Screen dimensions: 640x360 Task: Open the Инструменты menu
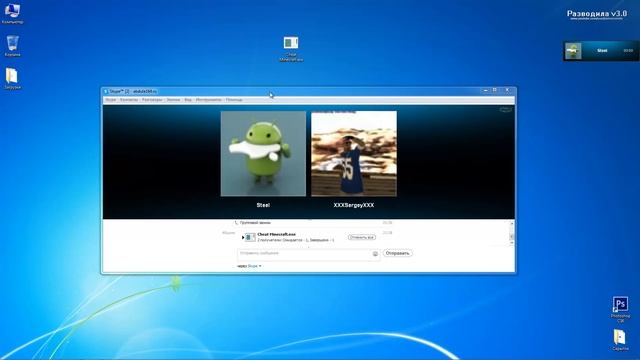click(x=209, y=100)
